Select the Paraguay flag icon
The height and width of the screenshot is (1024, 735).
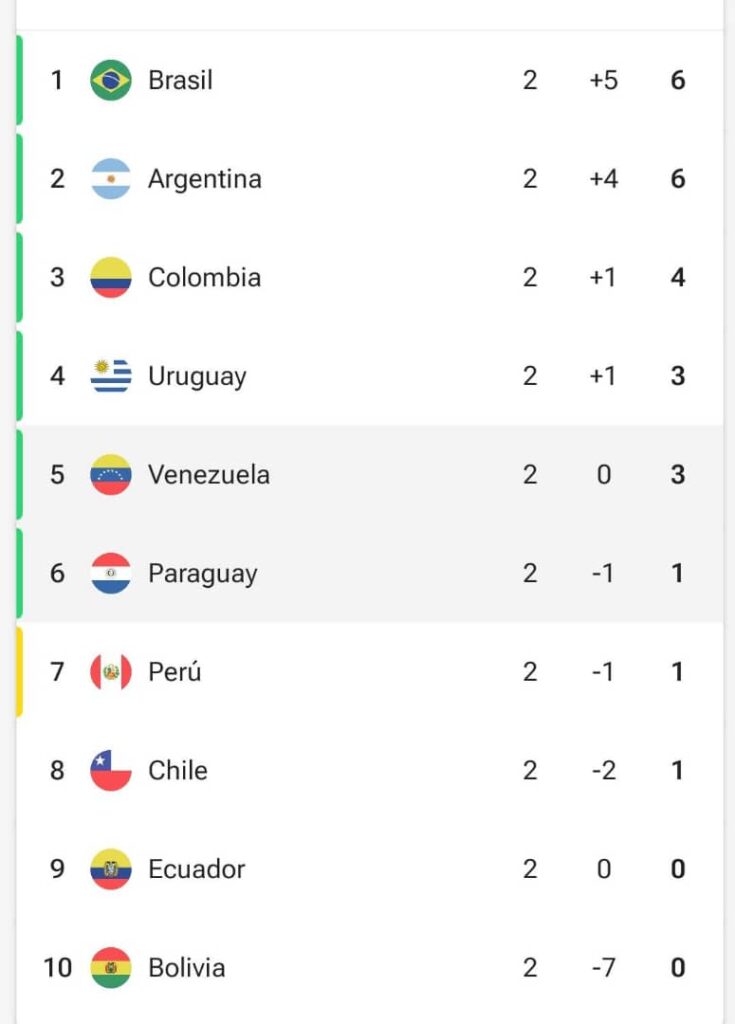tap(110, 573)
